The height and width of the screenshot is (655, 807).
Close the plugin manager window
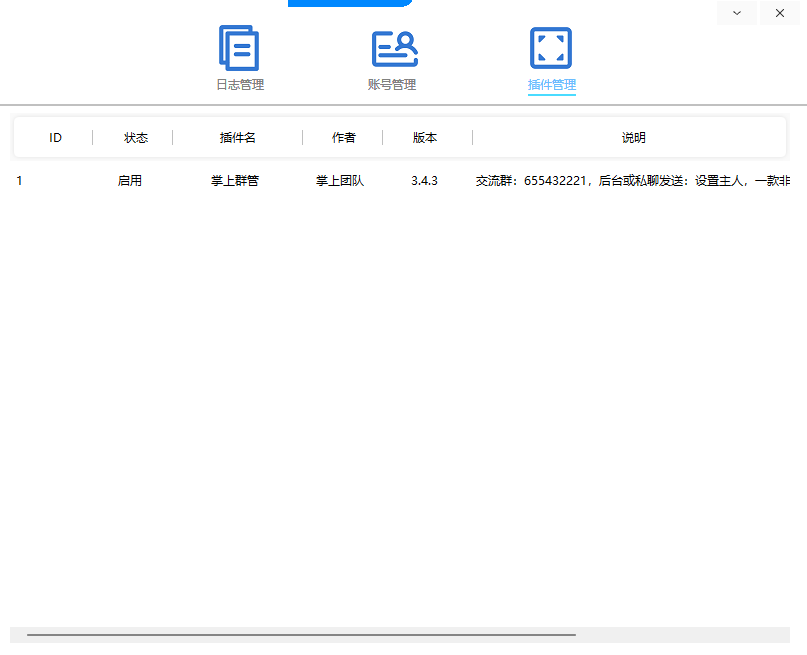(780, 13)
